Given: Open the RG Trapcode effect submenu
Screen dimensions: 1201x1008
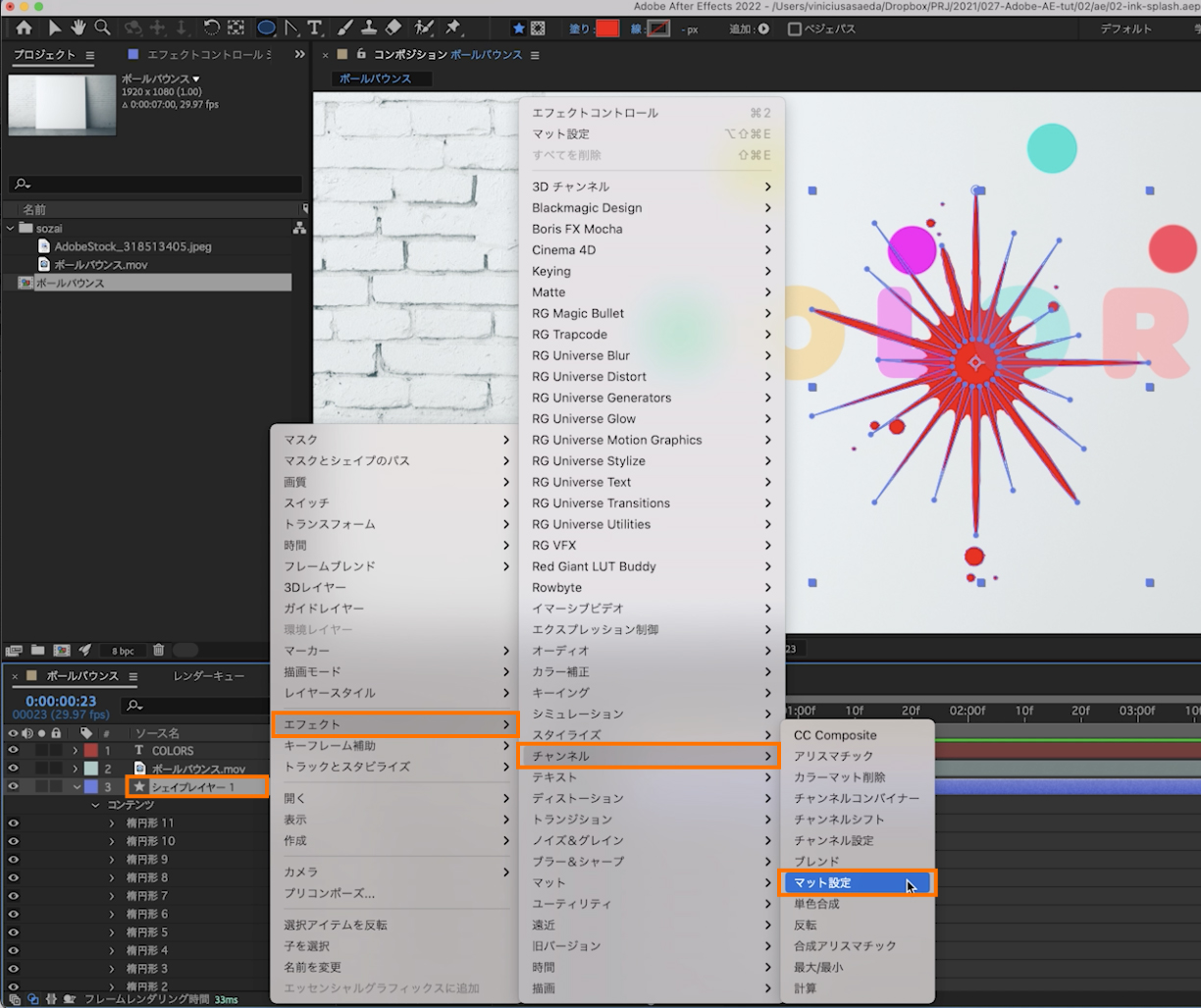Looking at the screenshot, I should (652, 334).
